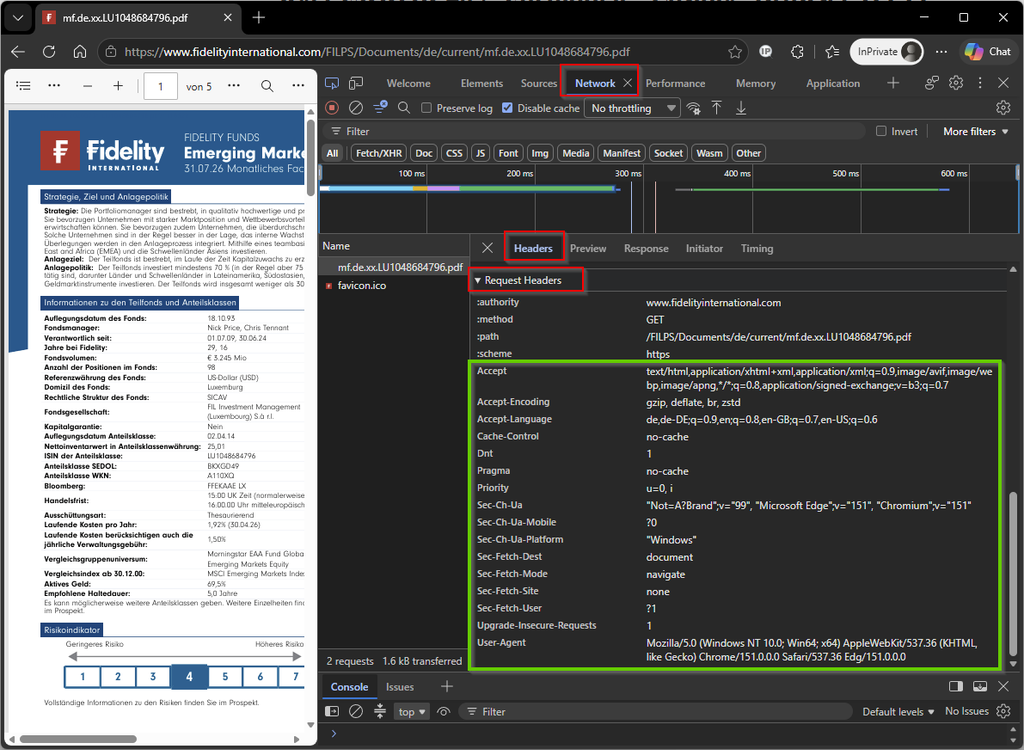Screen dimensions: 1024x750
Task: Select the Response tab
Action: pyautogui.click(x=646, y=248)
